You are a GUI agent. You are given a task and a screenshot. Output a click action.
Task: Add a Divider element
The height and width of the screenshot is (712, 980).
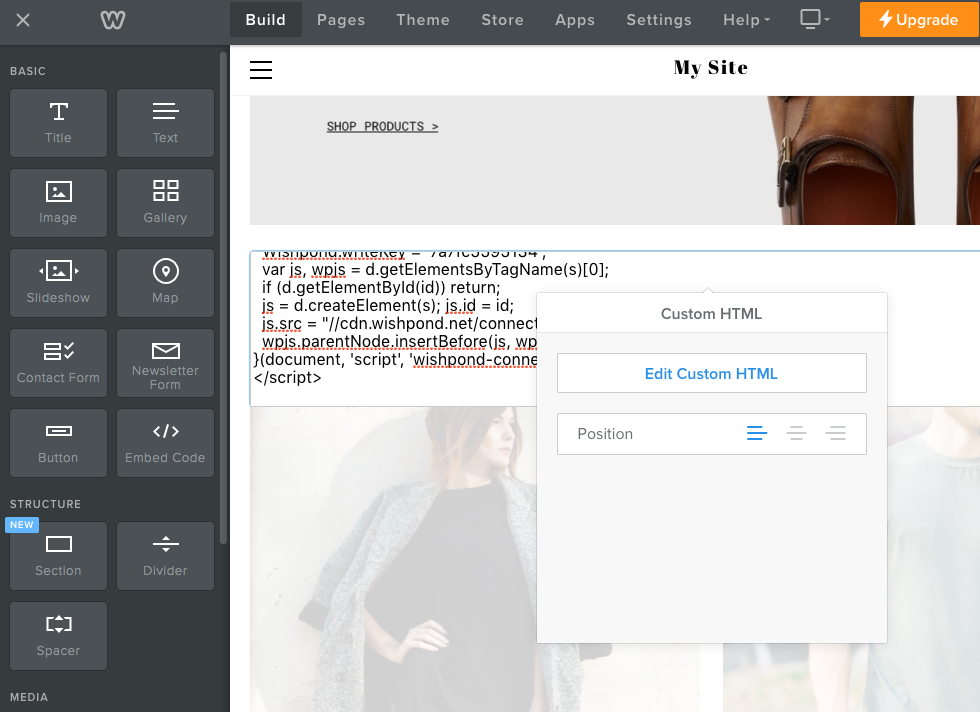click(x=165, y=556)
